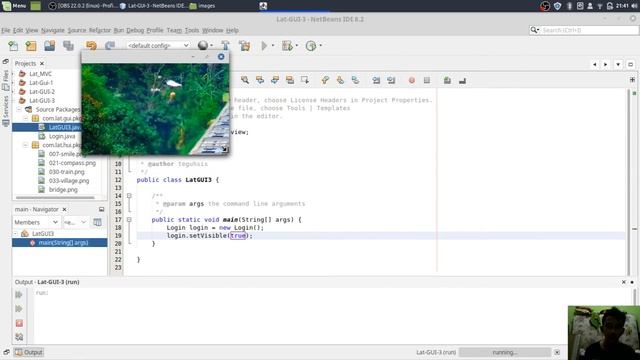Toggle Highlight Search in editor toolbar
This screenshot has height=360, width=640.
point(290,80)
